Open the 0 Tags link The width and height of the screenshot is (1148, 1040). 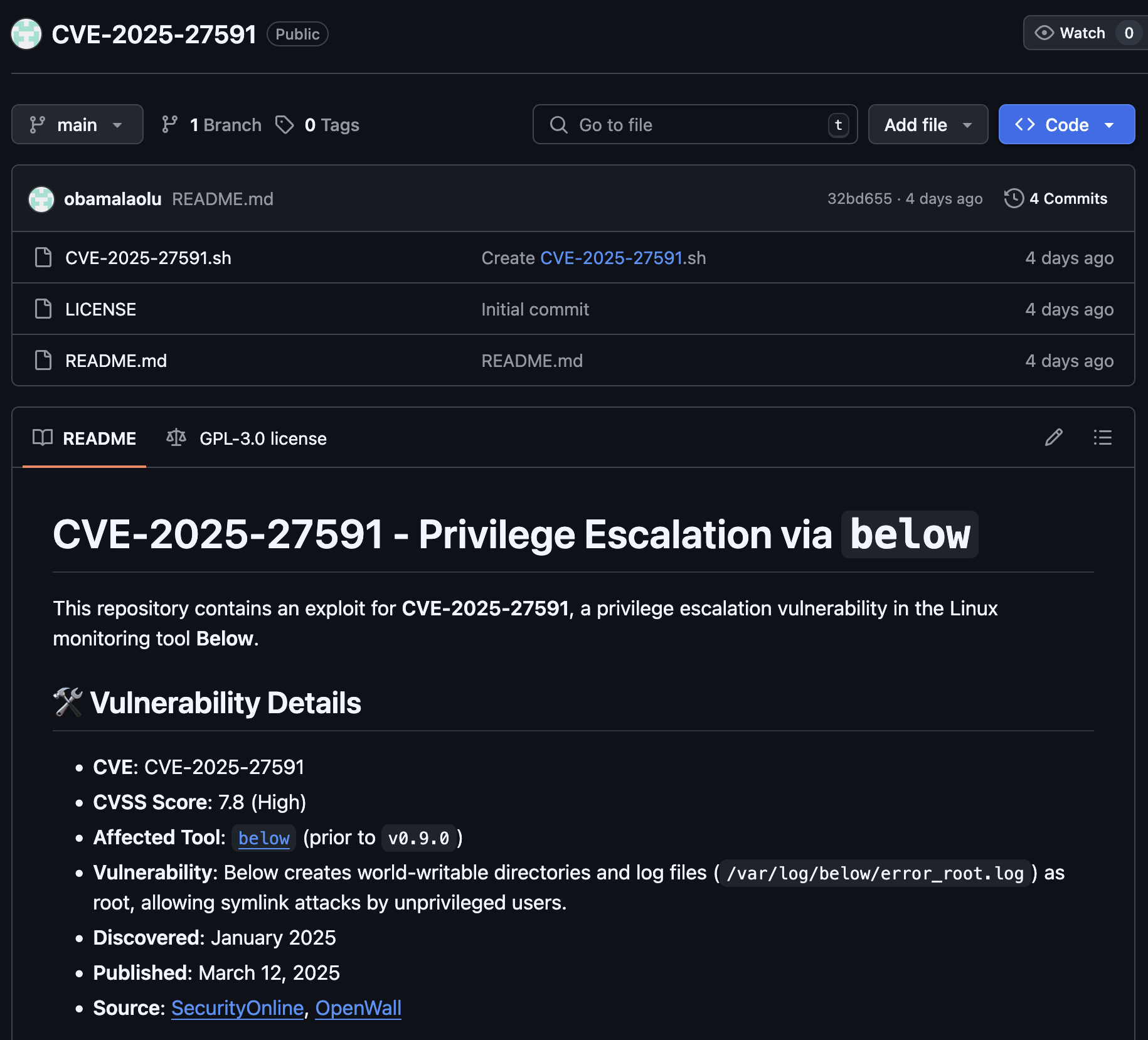(x=317, y=125)
